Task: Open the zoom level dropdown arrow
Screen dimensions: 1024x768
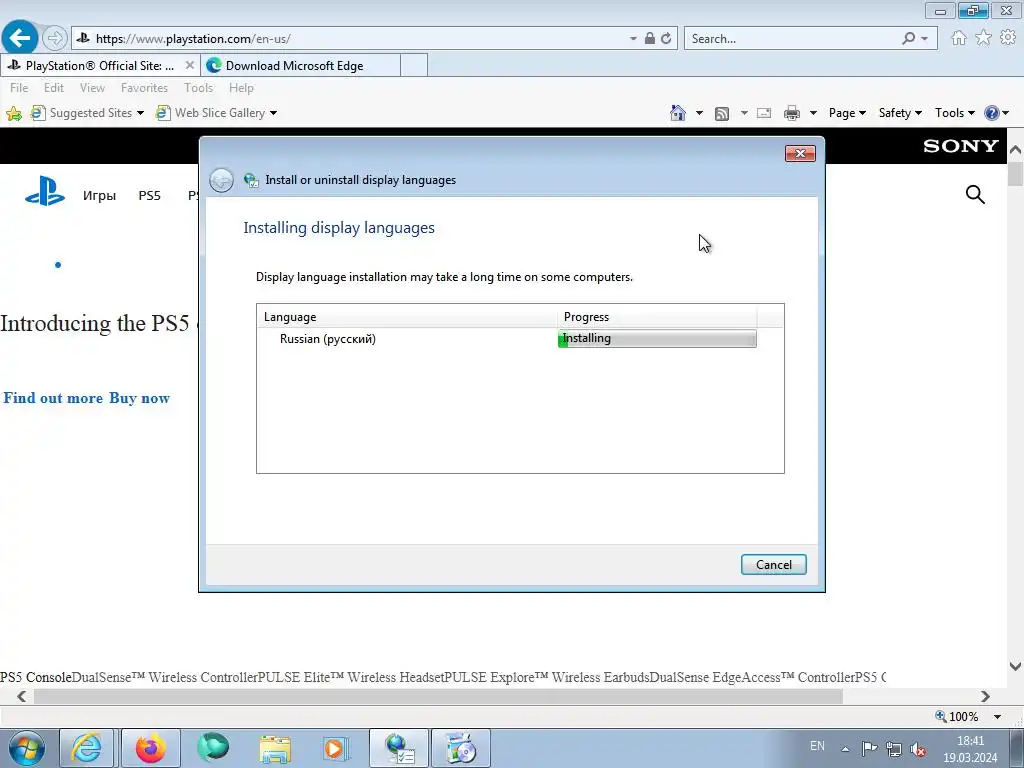Action: coord(997,716)
